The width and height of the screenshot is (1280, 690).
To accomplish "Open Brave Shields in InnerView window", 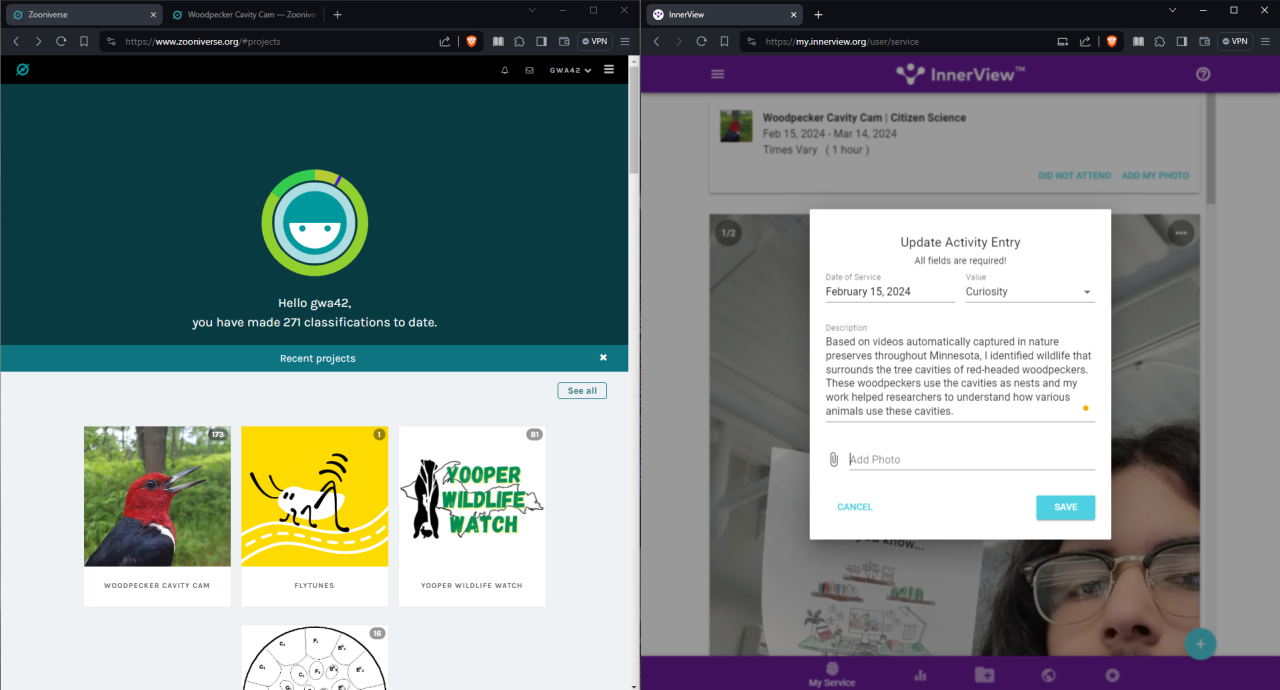I will (x=1111, y=41).
